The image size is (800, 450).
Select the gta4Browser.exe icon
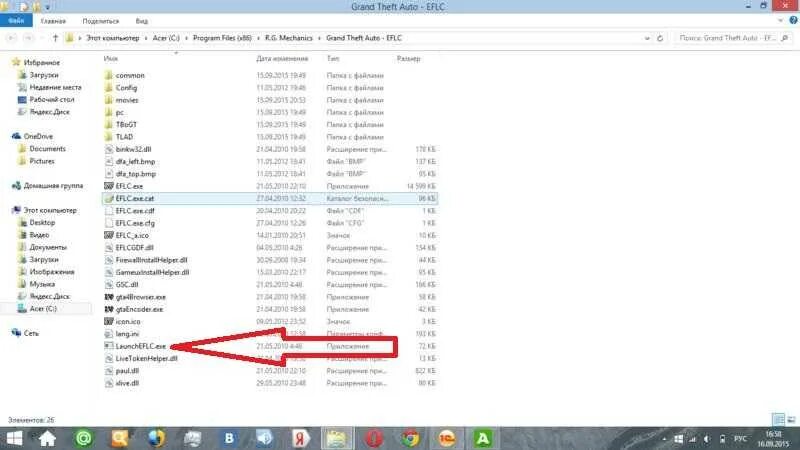109,297
